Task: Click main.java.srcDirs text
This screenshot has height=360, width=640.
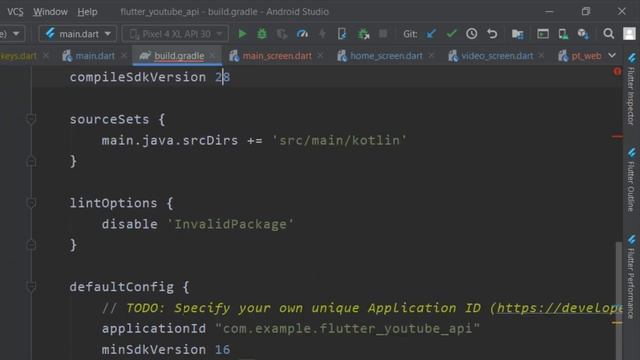Action: tap(170, 140)
